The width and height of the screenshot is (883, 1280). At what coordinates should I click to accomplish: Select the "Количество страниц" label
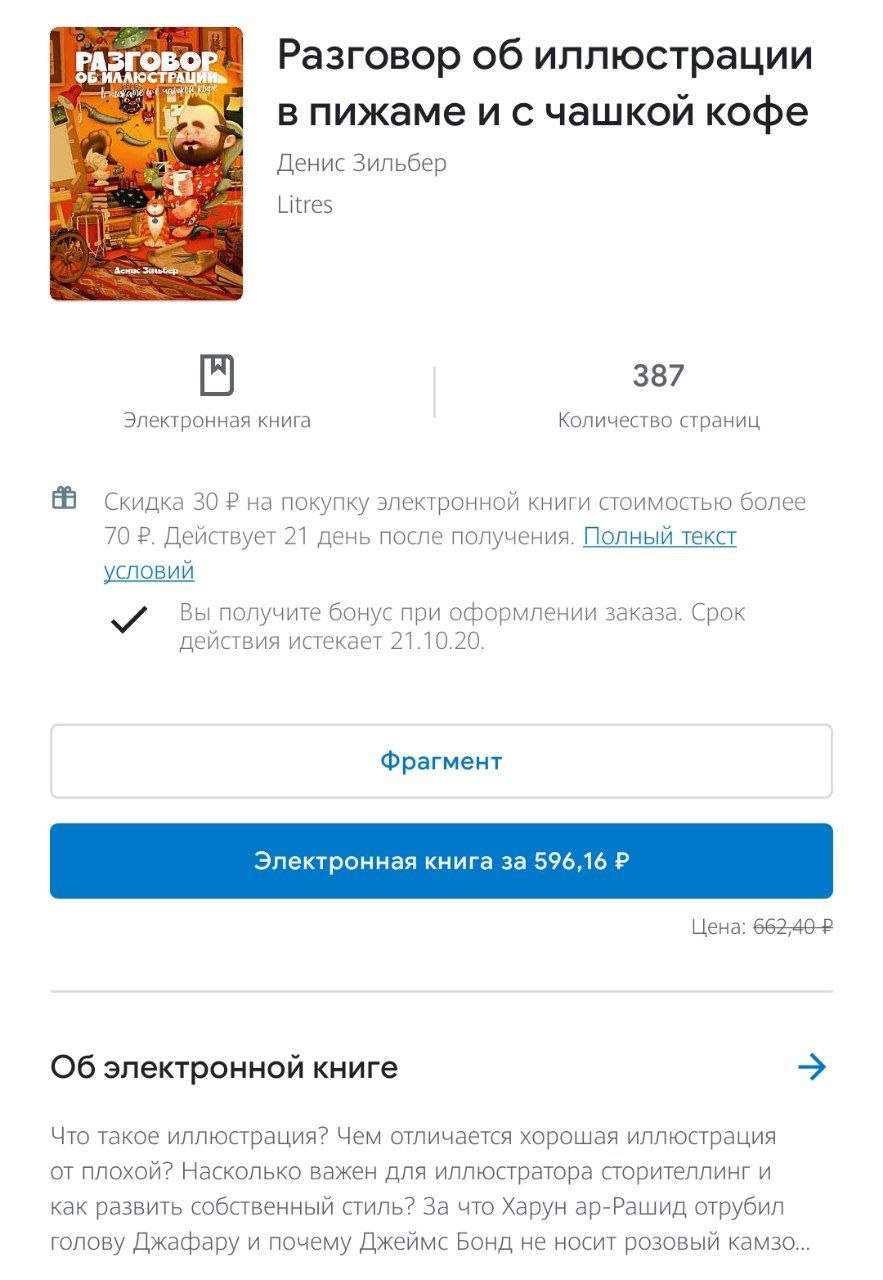coord(659,420)
